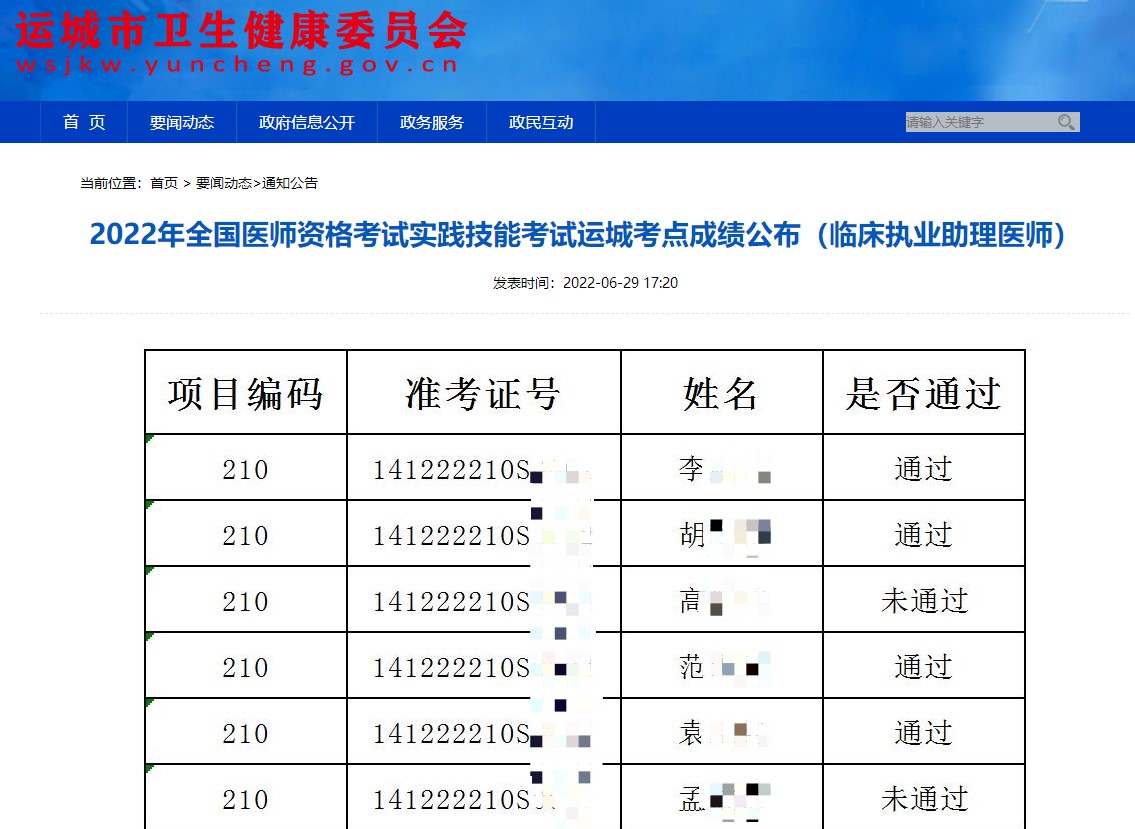Open the 首页 navigation menu item
Viewport: 1135px width, 829px height.
pyautogui.click(x=84, y=122)
